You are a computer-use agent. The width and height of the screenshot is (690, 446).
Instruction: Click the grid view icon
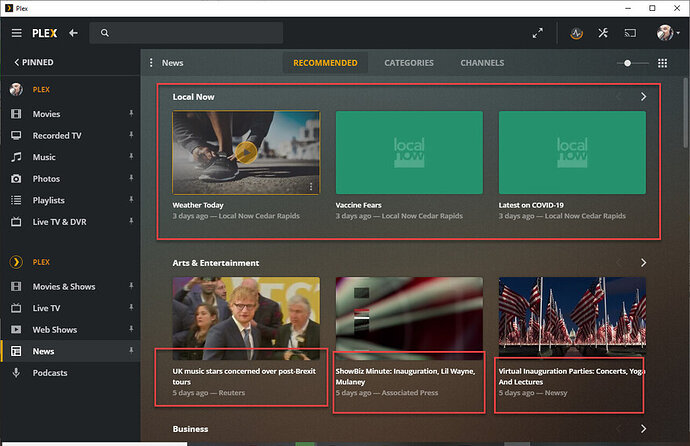[662, 63]
